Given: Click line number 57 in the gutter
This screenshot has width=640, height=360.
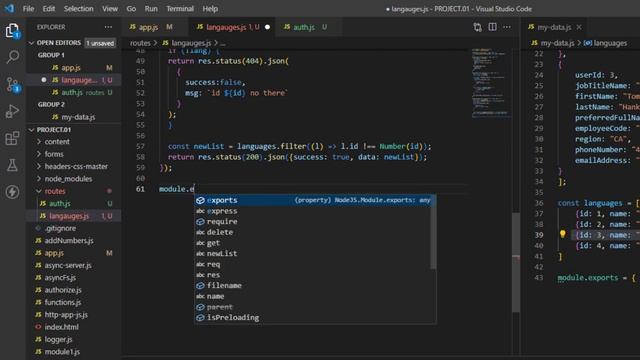Looking at the screenshot, I should (x=140, y=146).
